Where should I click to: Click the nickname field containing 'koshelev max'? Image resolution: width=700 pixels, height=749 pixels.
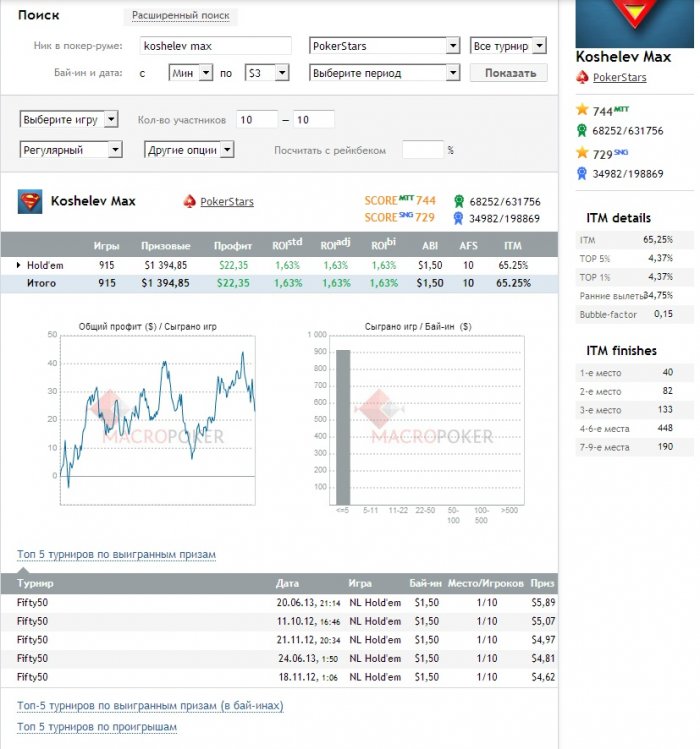click(x=215, y=46)
